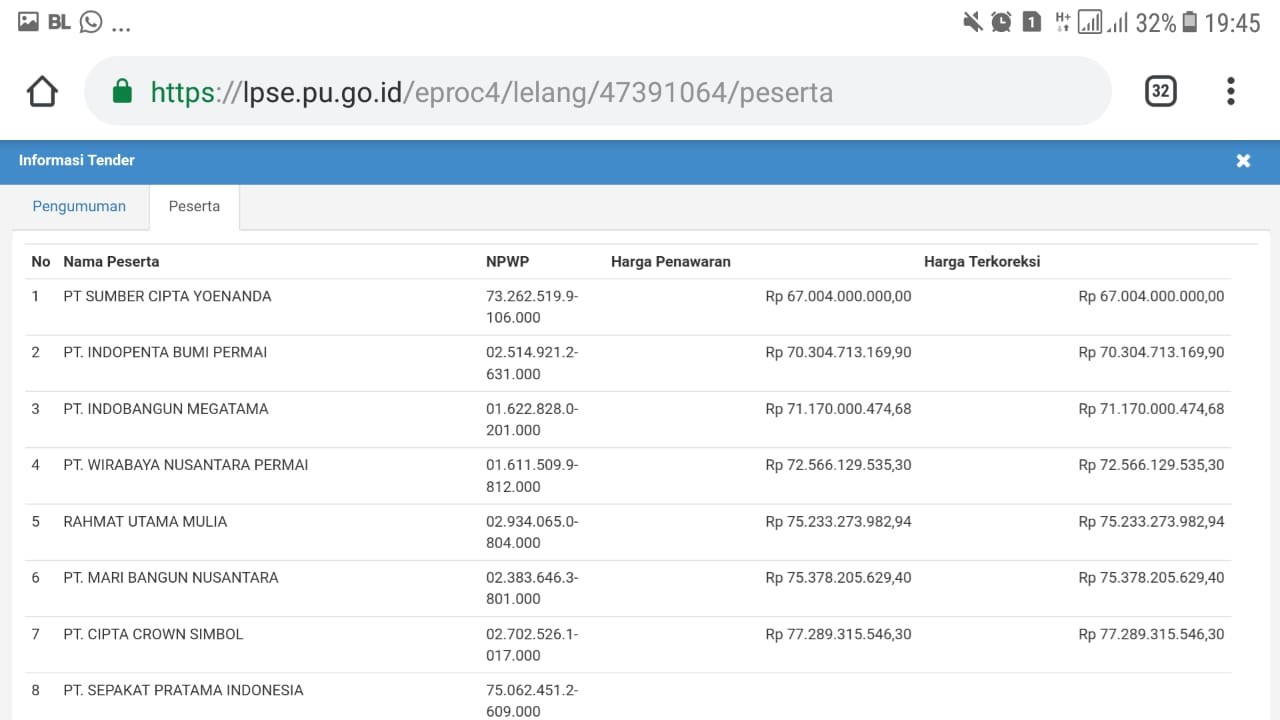Tap the muted sound status icon
The image size is (1280, 720).
point(972,22)
